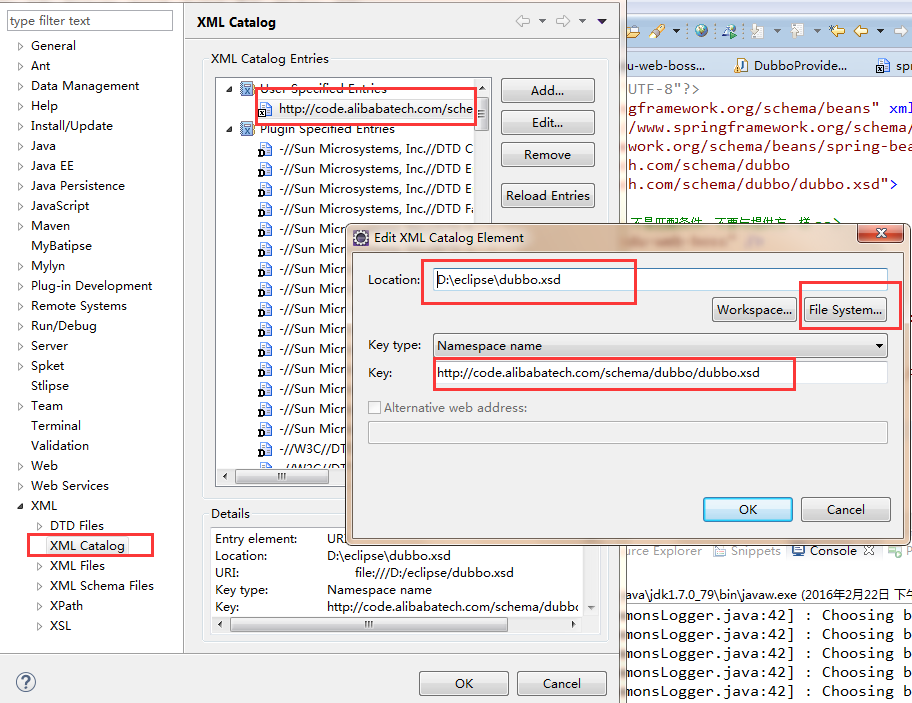Expand the Web Services preferences node
The height and width of the screenshot is (703, 912).
point(20,486)
